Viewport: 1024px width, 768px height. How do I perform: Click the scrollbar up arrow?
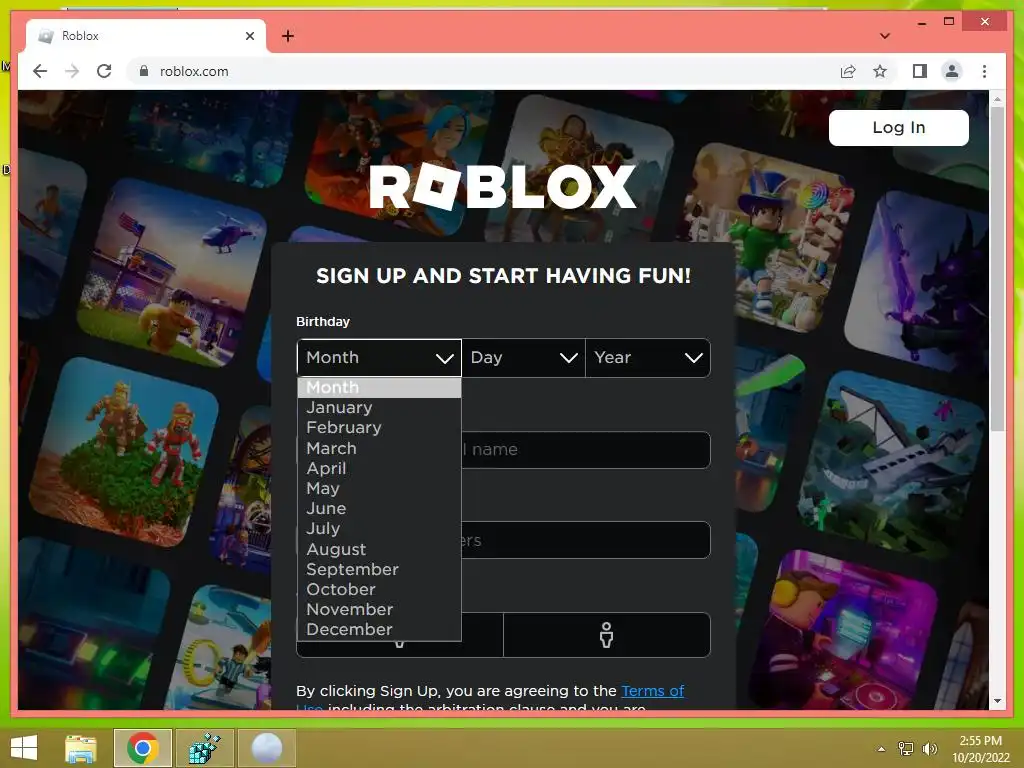pyautogui.click(x=997, y=99)
